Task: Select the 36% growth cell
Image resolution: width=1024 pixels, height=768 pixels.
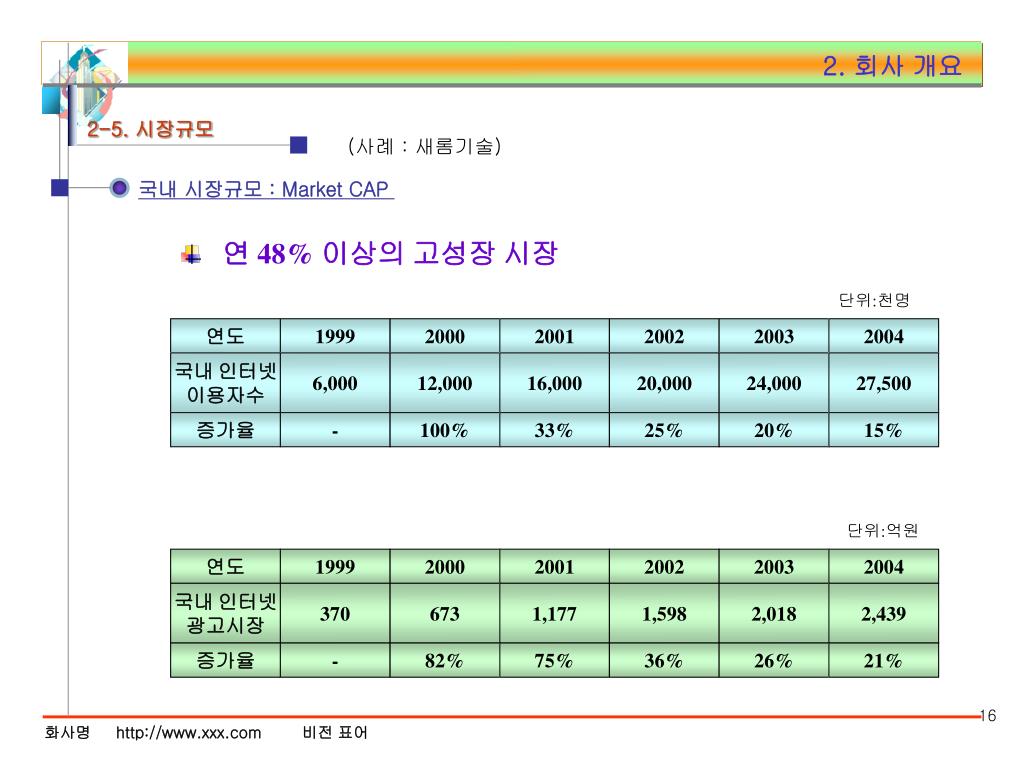Action: coord(664,660)
